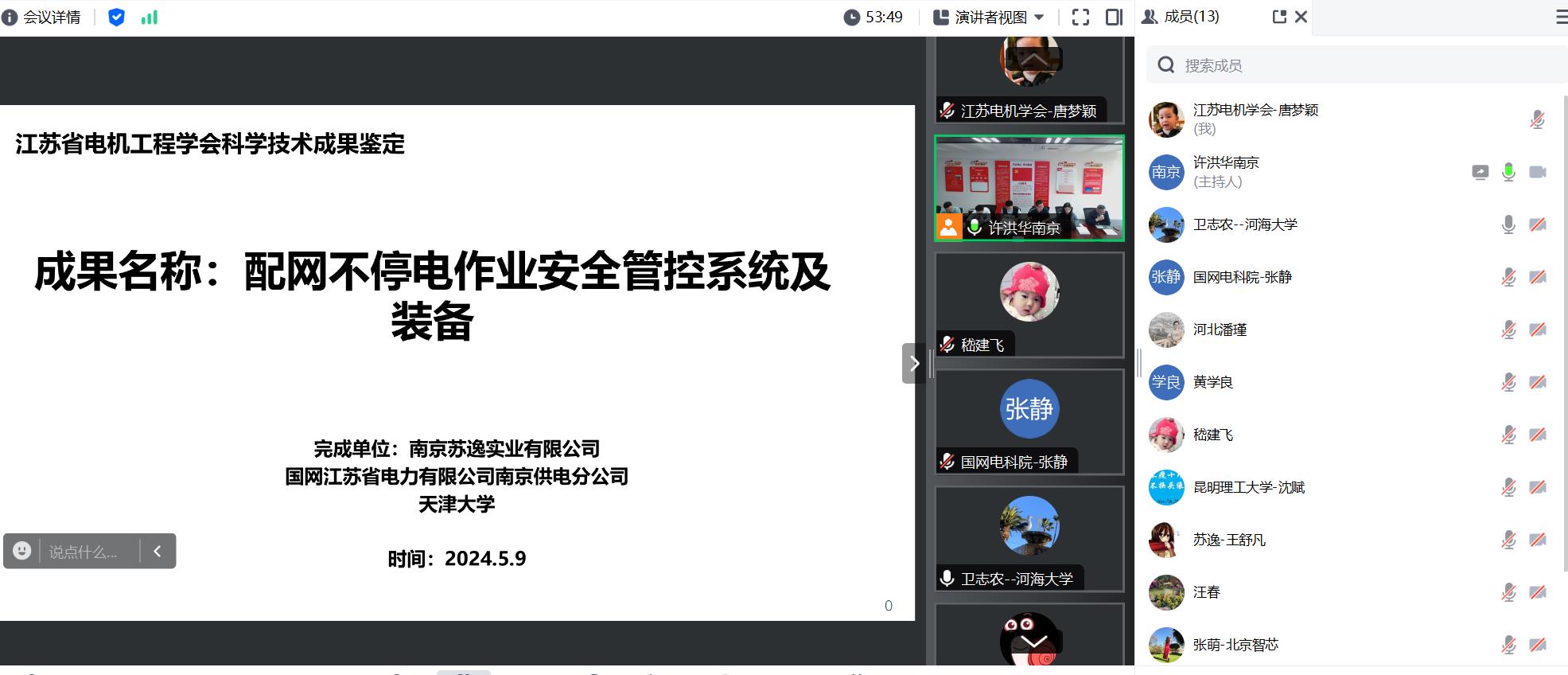Pop out the members panel
Viewport: 1568px width, 675px height.
(x=1279, y=17)
